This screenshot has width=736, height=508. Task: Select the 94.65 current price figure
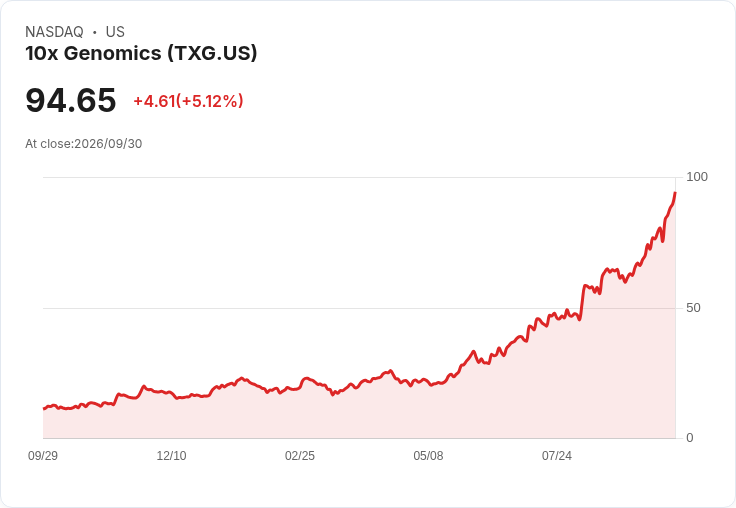click(70, 100)
